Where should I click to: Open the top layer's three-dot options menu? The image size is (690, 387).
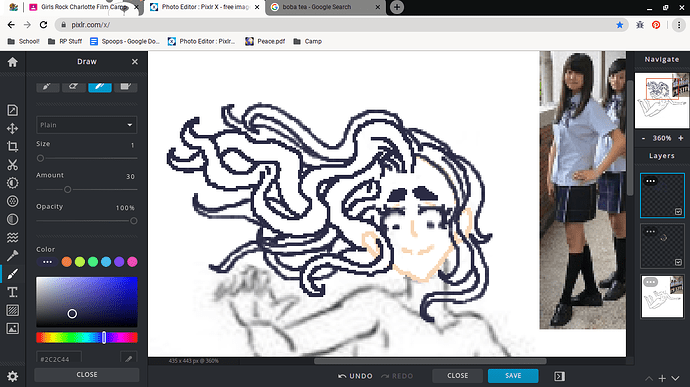pos(650,181)
